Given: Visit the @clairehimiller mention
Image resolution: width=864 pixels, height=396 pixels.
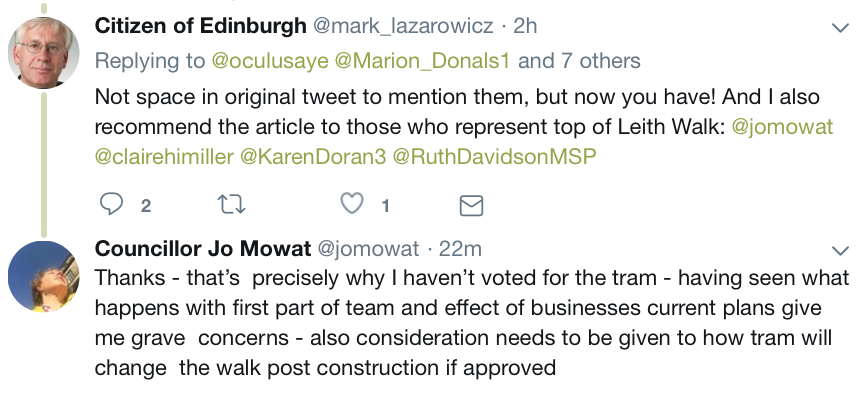Looking at the screenshot, I should [164, 157].
